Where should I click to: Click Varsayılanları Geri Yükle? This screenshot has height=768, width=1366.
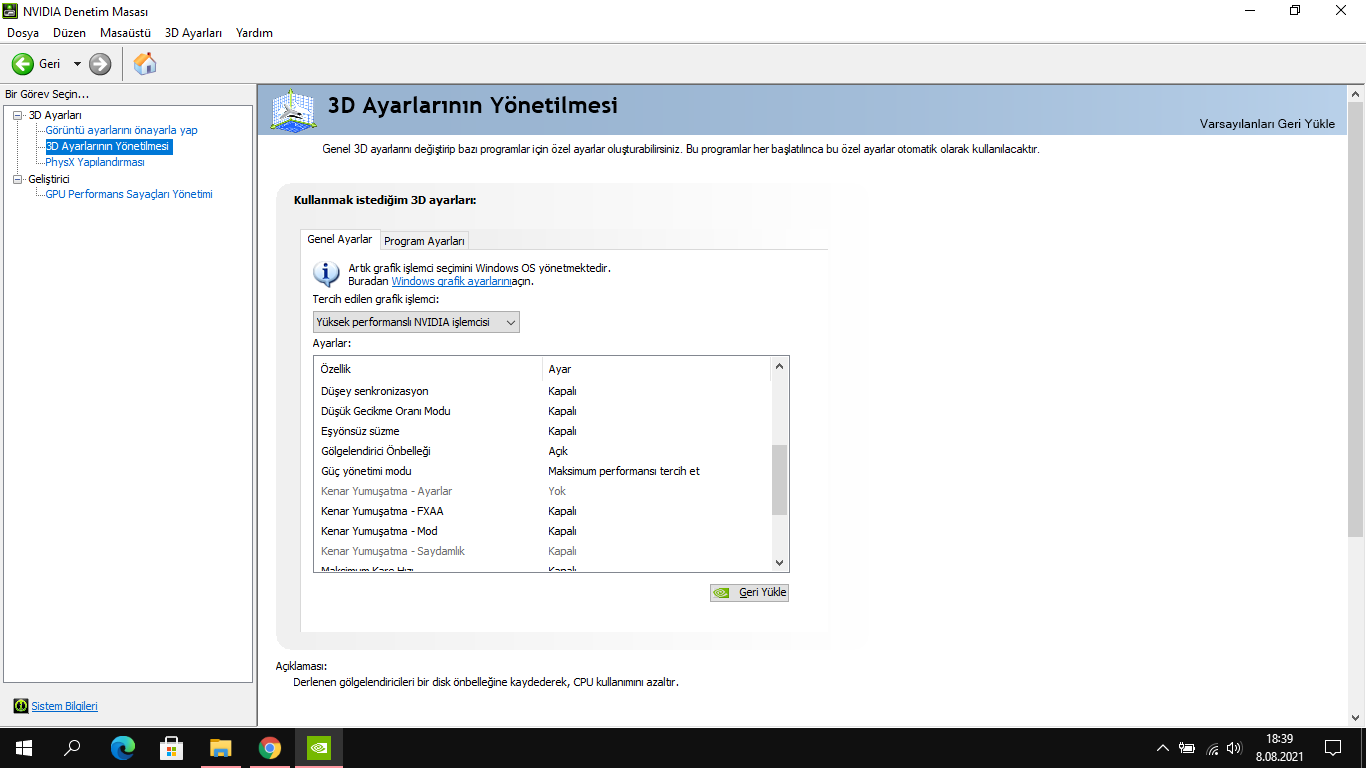click(1267, 124)
